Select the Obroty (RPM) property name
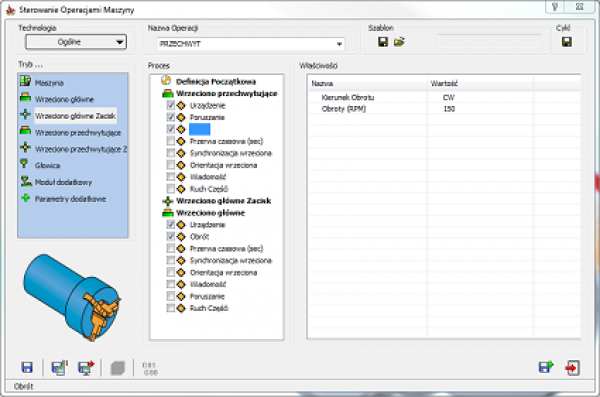The image size is (600, 397). tap(344, 109)
